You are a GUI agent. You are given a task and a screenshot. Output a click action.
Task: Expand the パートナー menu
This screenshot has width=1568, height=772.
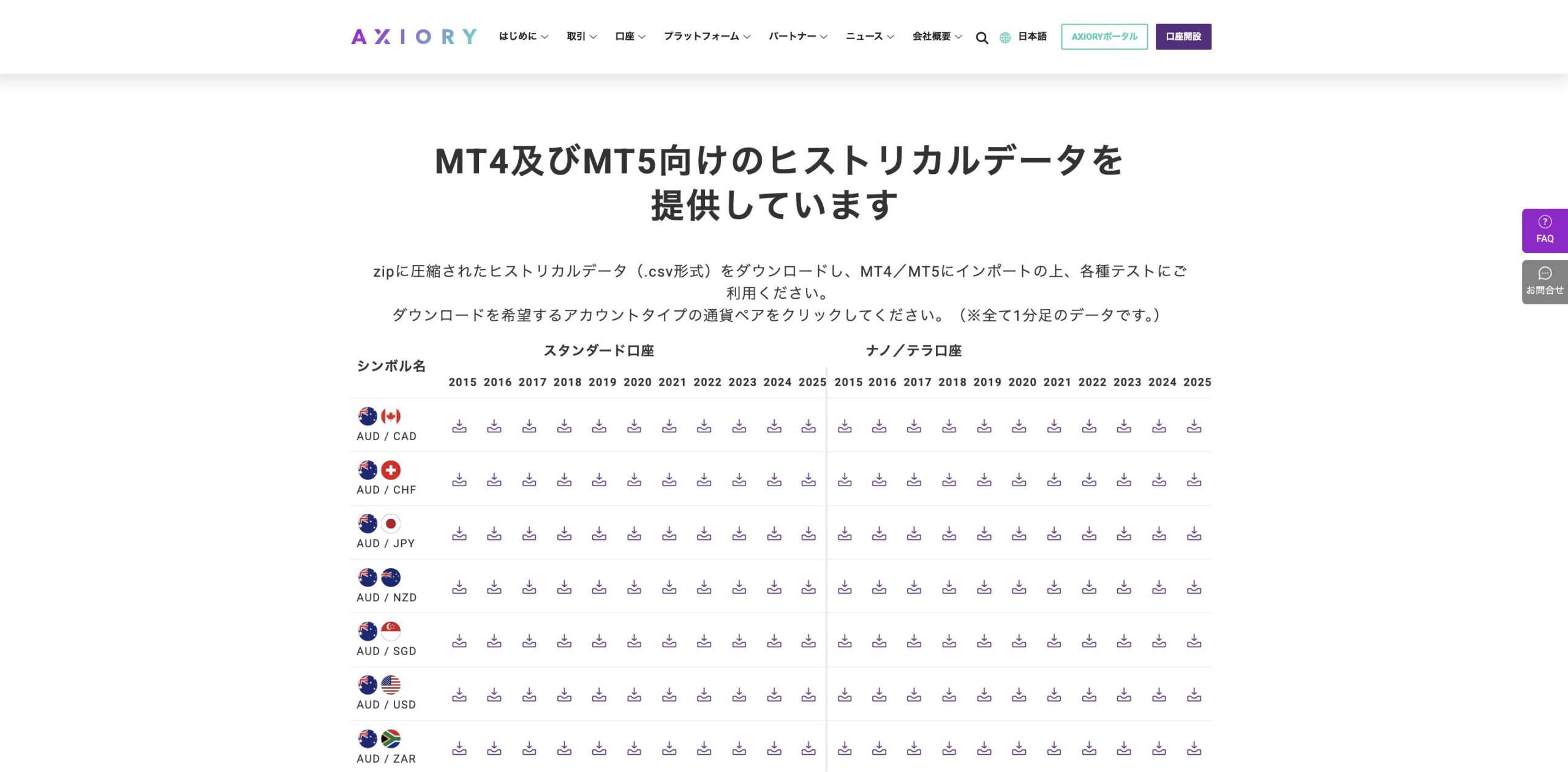pyautogui.click(x=797, y=37)
